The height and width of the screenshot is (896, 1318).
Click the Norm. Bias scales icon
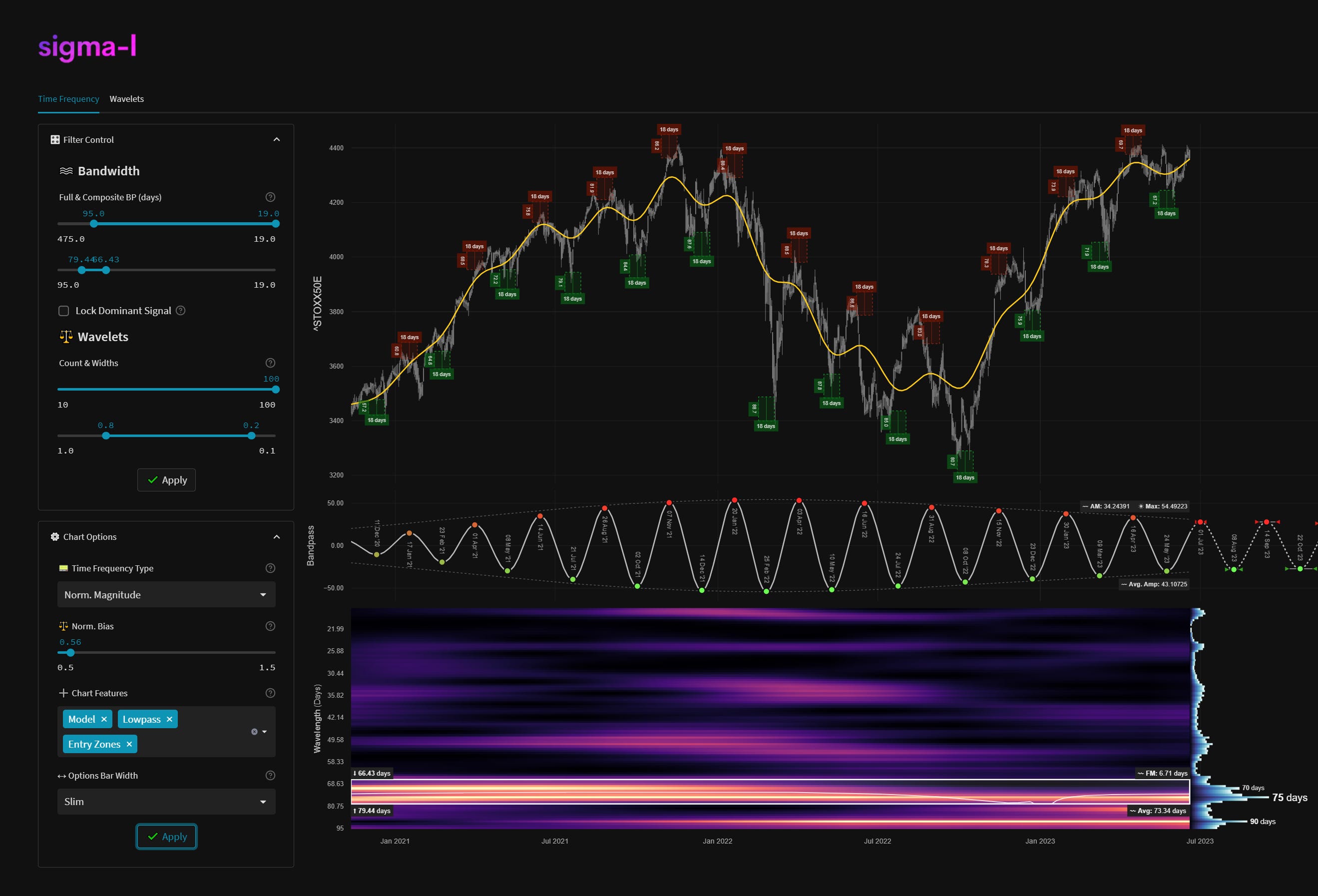[63, 626]
